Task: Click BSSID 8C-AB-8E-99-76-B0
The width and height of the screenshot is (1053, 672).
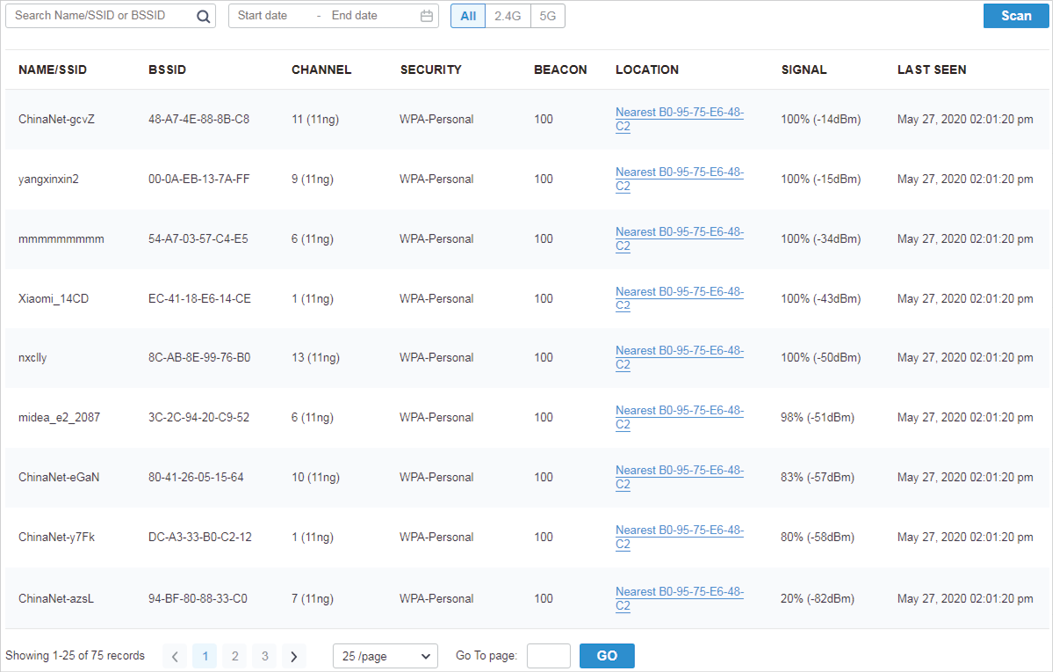Action: pos(199,358)
